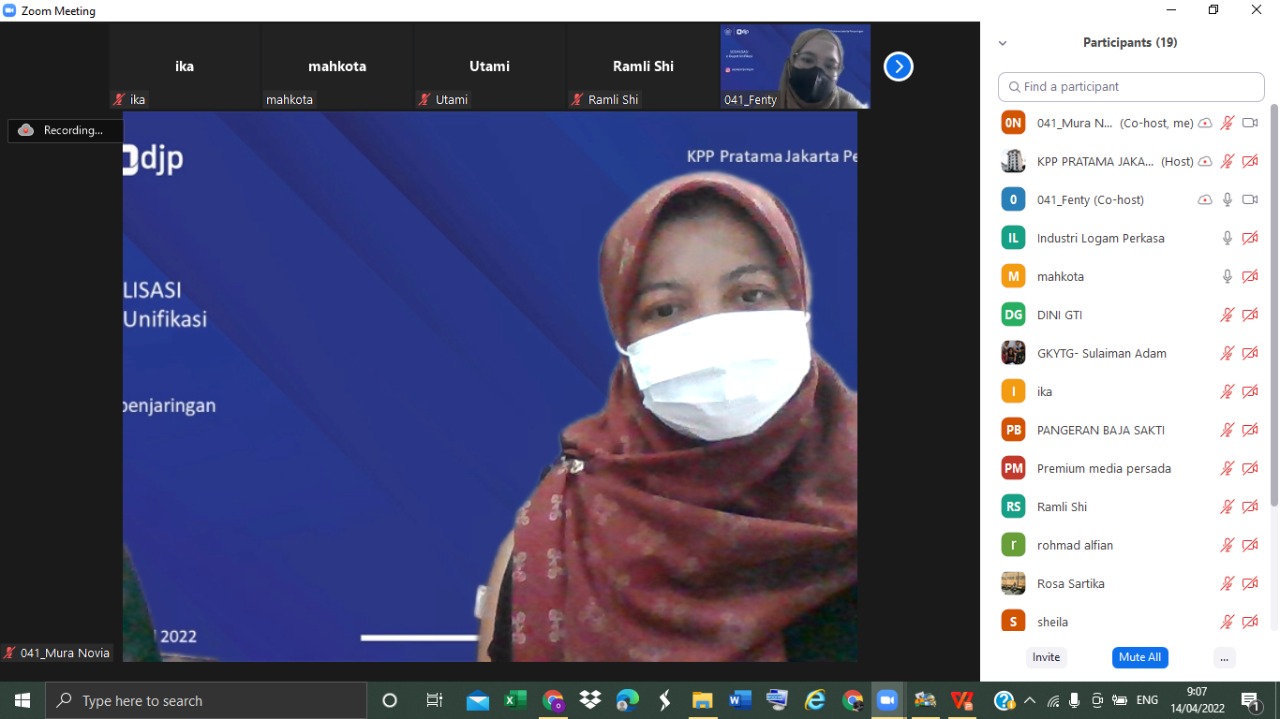Click the video icon for 041_Fenty
The height and width of the screenshot is (719, 1280).
coord(1249,200)
